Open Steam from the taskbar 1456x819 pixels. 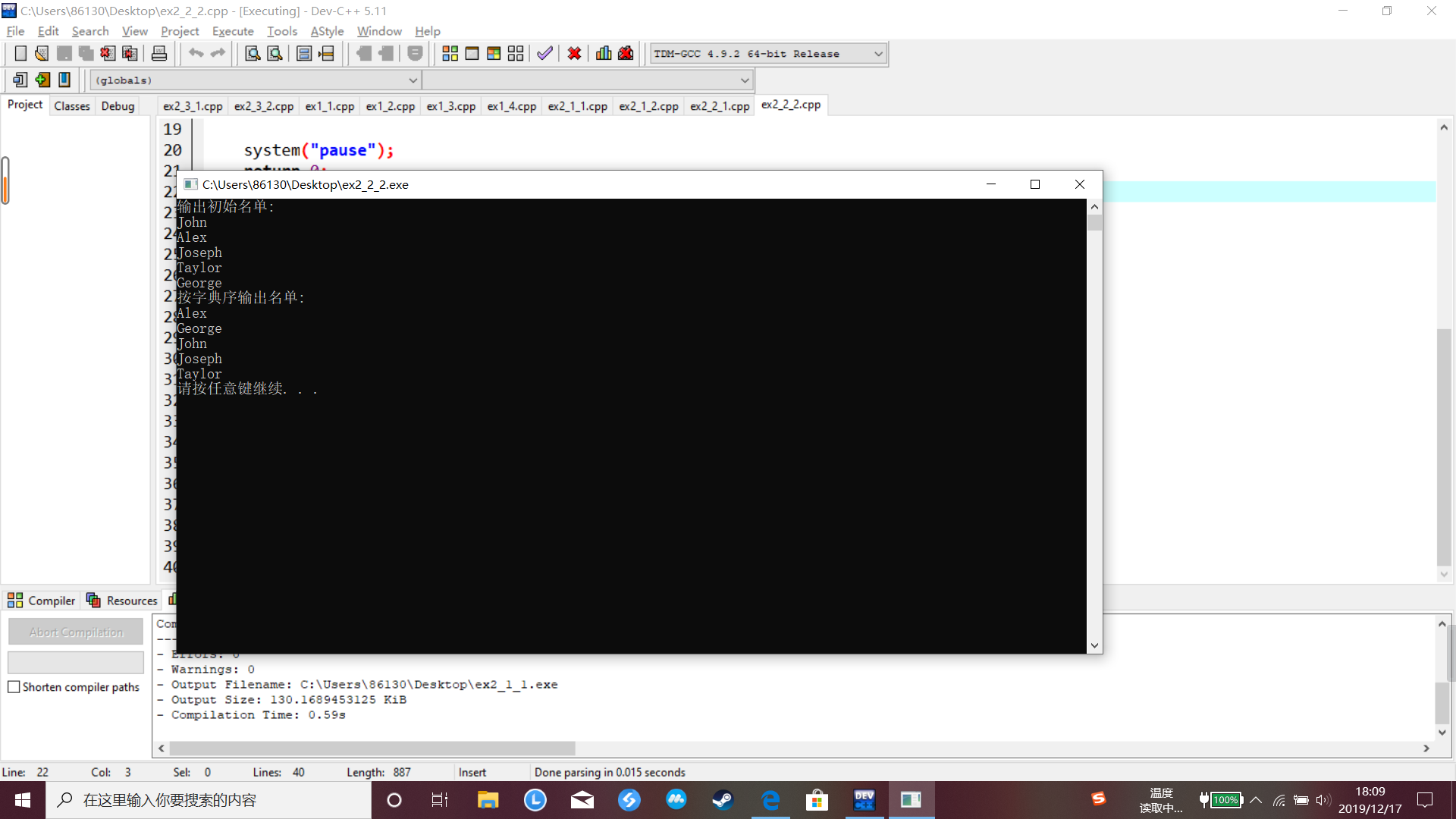723,800
